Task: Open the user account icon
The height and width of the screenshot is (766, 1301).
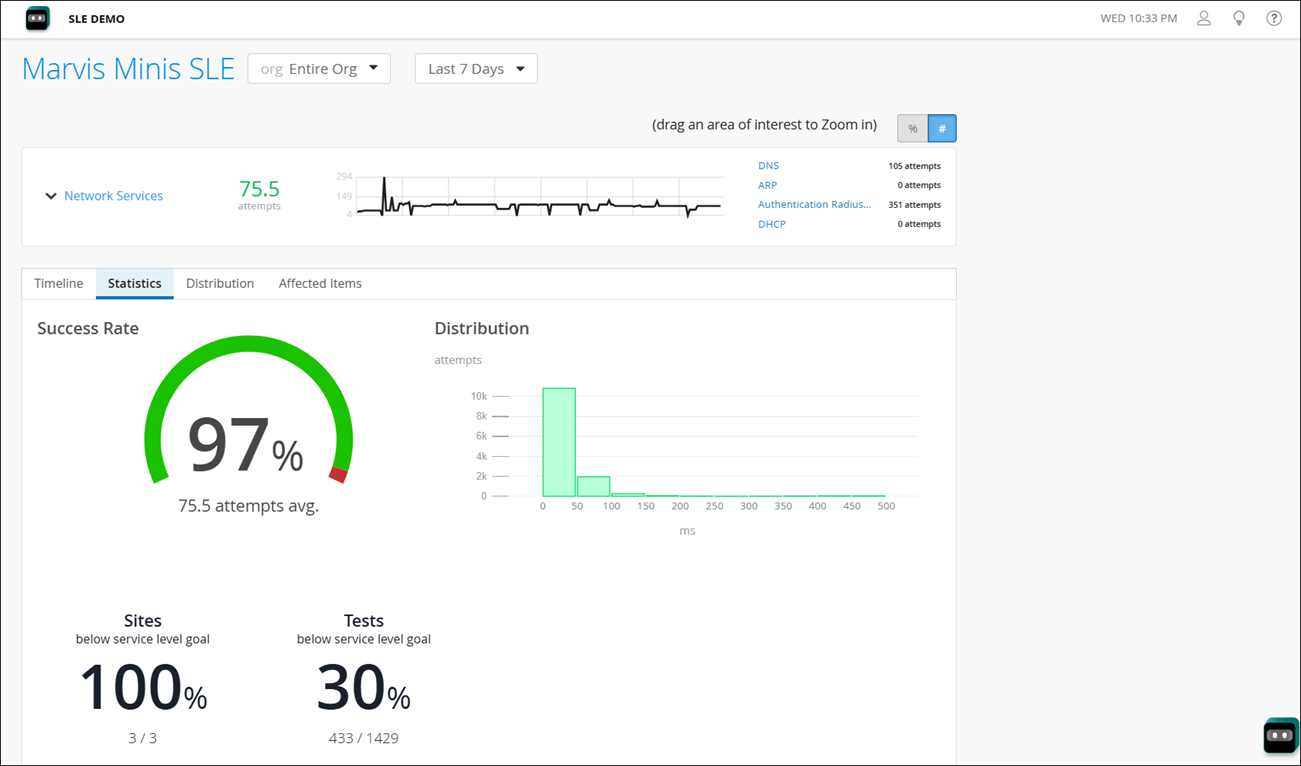Action: click(1203, 18)
